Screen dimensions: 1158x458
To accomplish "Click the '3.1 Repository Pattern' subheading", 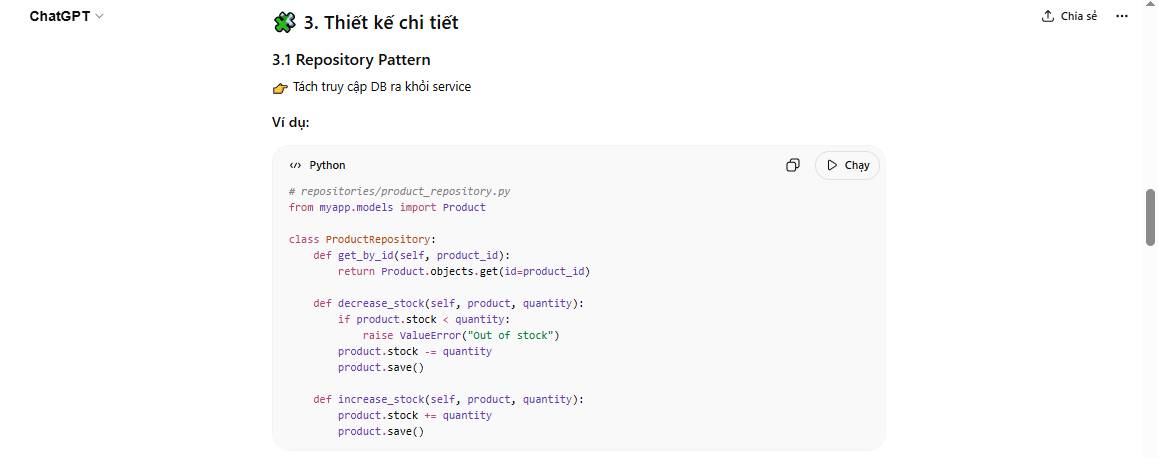I will [x=351, y=60].
